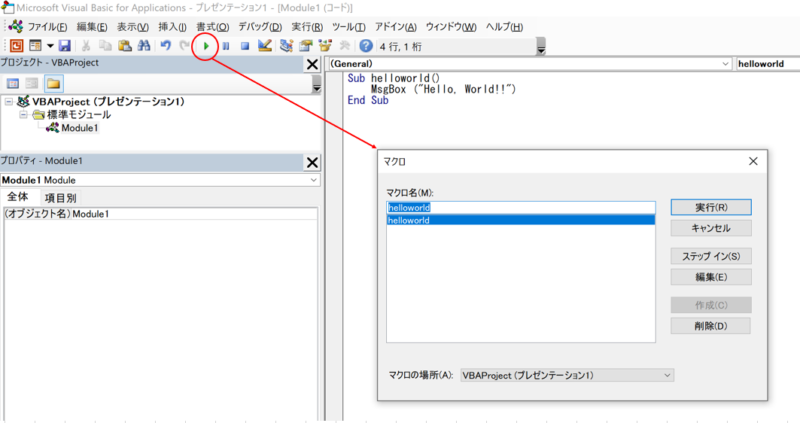Save the project with the floppy icon
800x423 pixels.
[x=64, y=46]
